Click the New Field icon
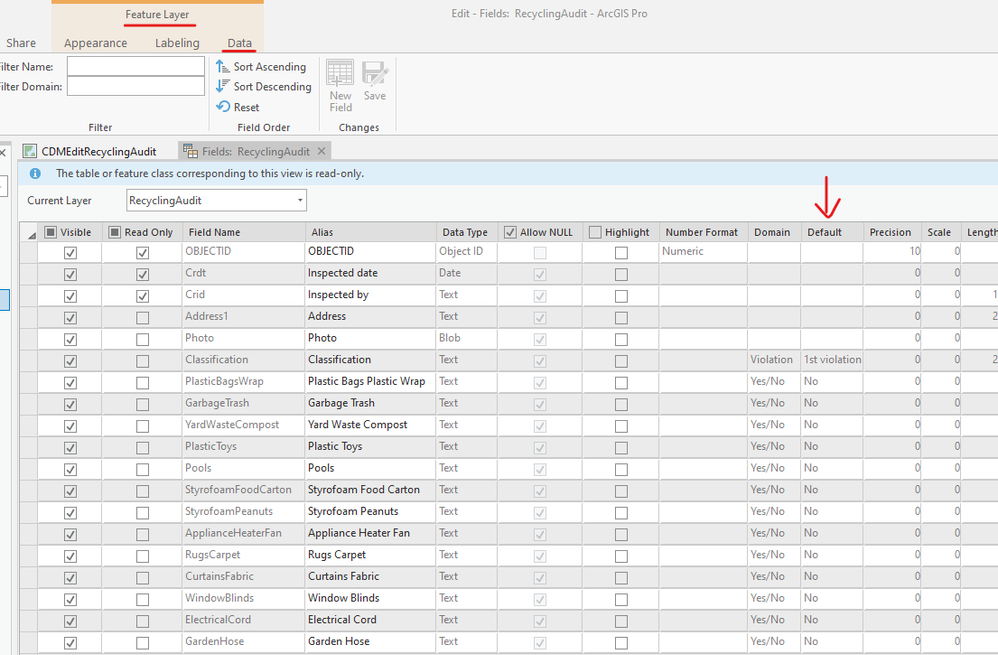 coord(340,73)
